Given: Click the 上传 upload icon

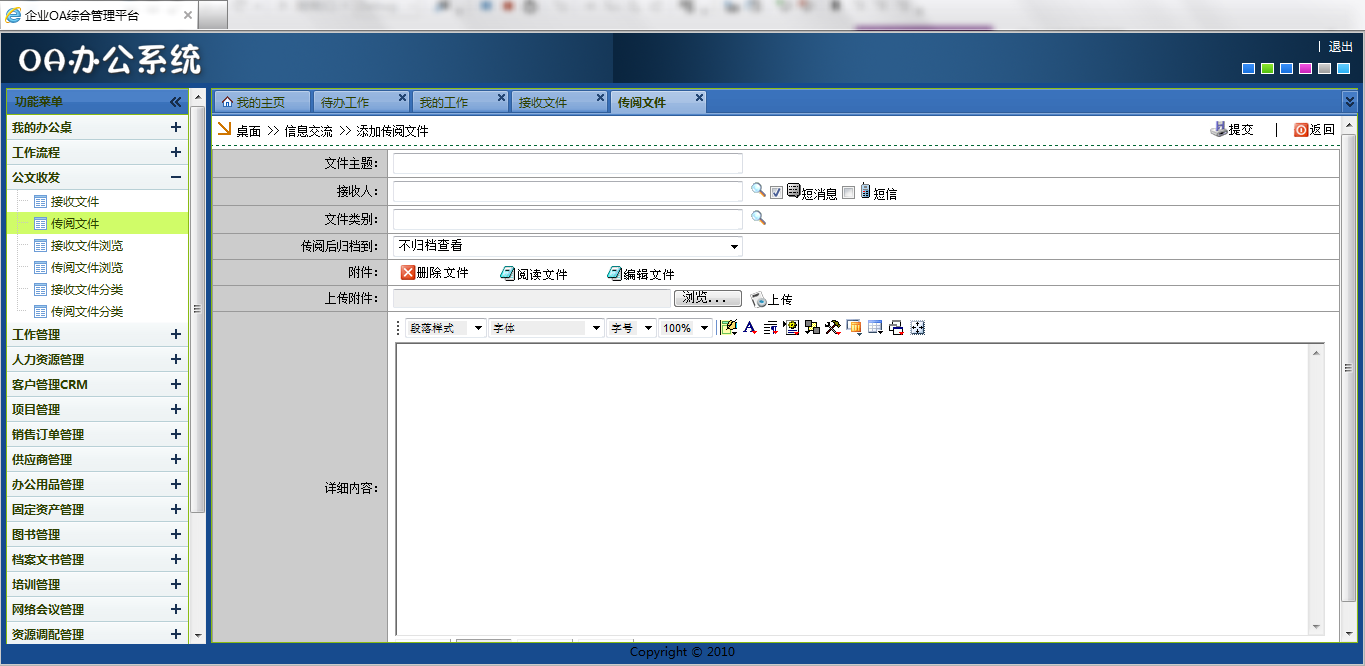Looking at the screenshot, I should pyautogui.click(x=758, y=299).
